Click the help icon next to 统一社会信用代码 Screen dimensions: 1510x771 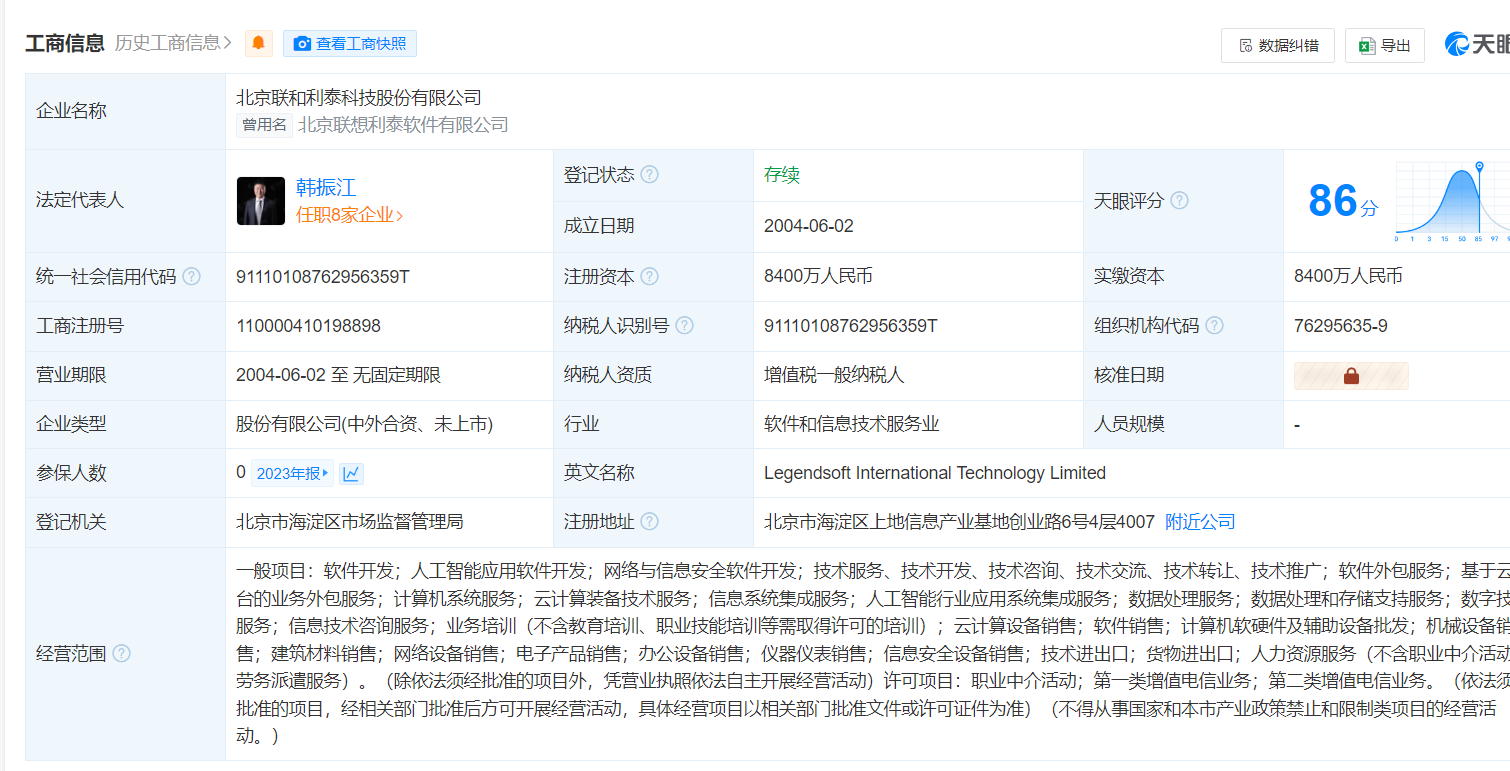[x=191, y=276]
